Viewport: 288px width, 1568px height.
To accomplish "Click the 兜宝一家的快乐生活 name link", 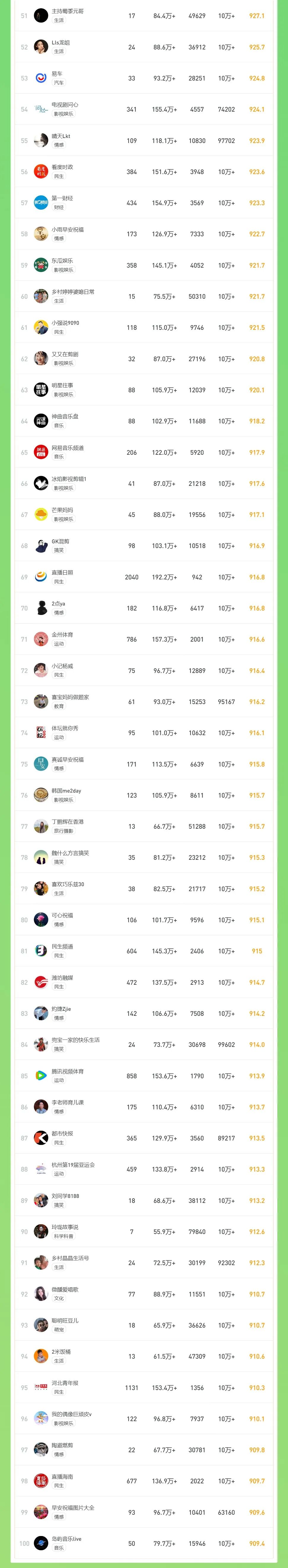I will 76,1040.
